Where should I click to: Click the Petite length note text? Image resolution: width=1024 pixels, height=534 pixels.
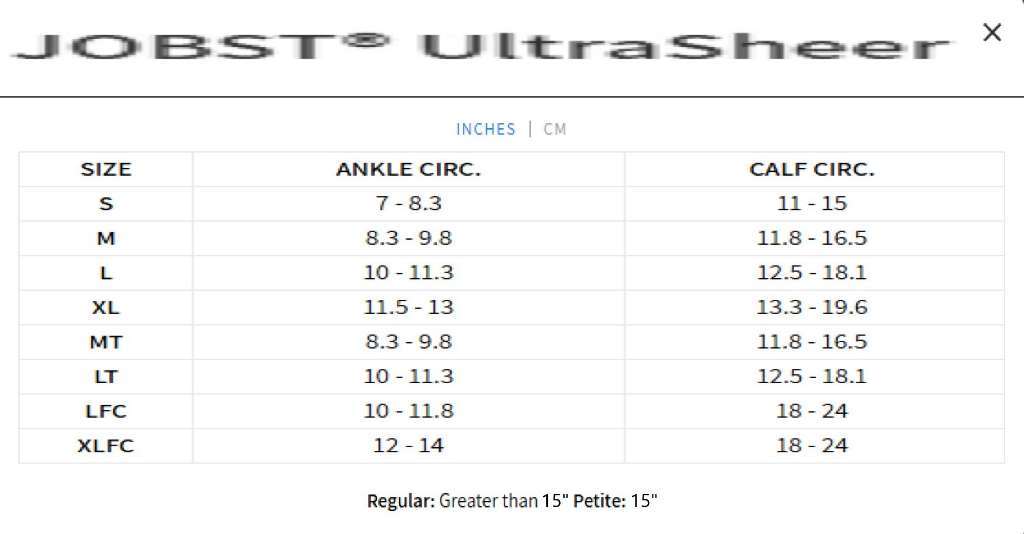[x=615, y=501]
